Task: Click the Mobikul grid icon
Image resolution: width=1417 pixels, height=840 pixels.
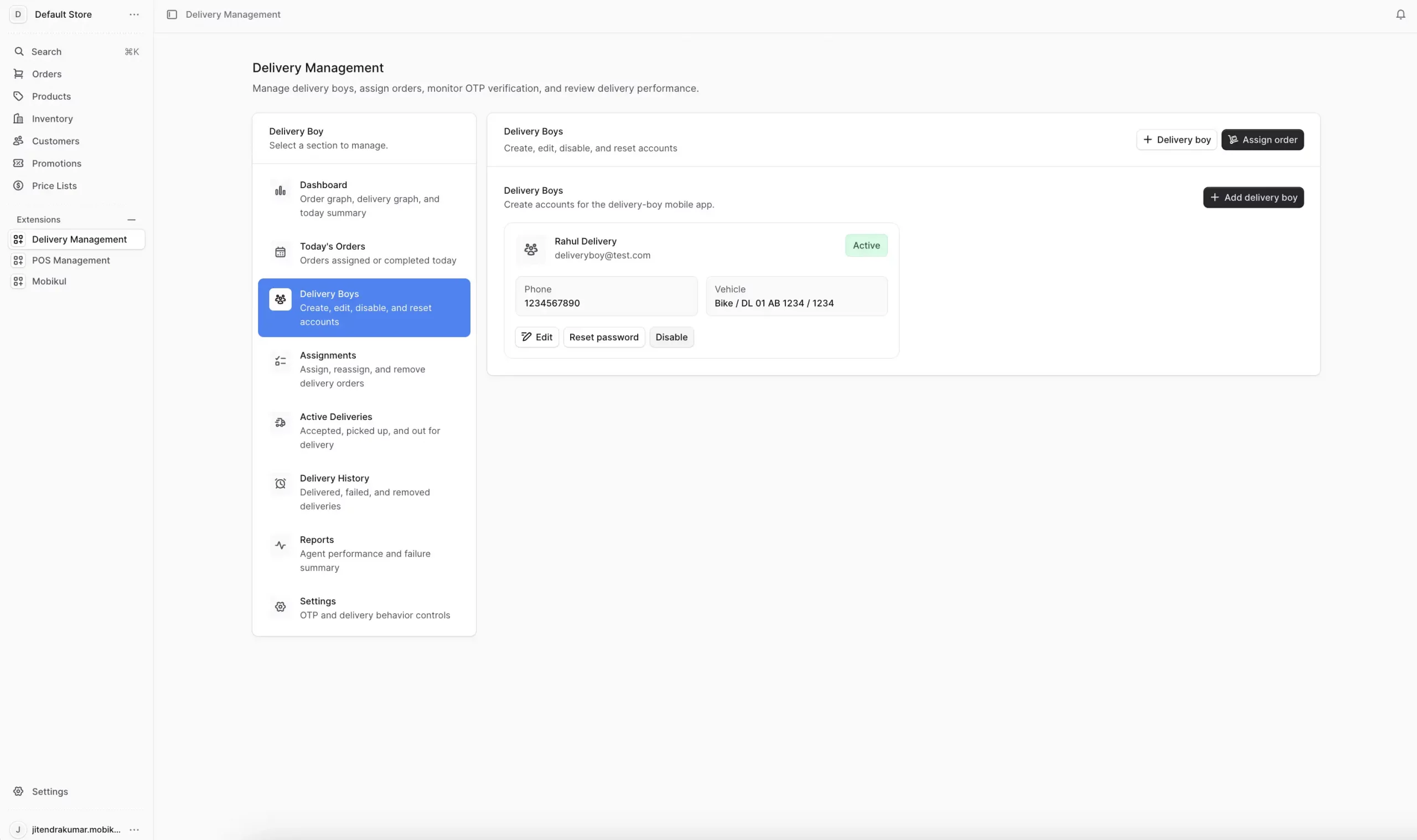Action: (19, 281)
